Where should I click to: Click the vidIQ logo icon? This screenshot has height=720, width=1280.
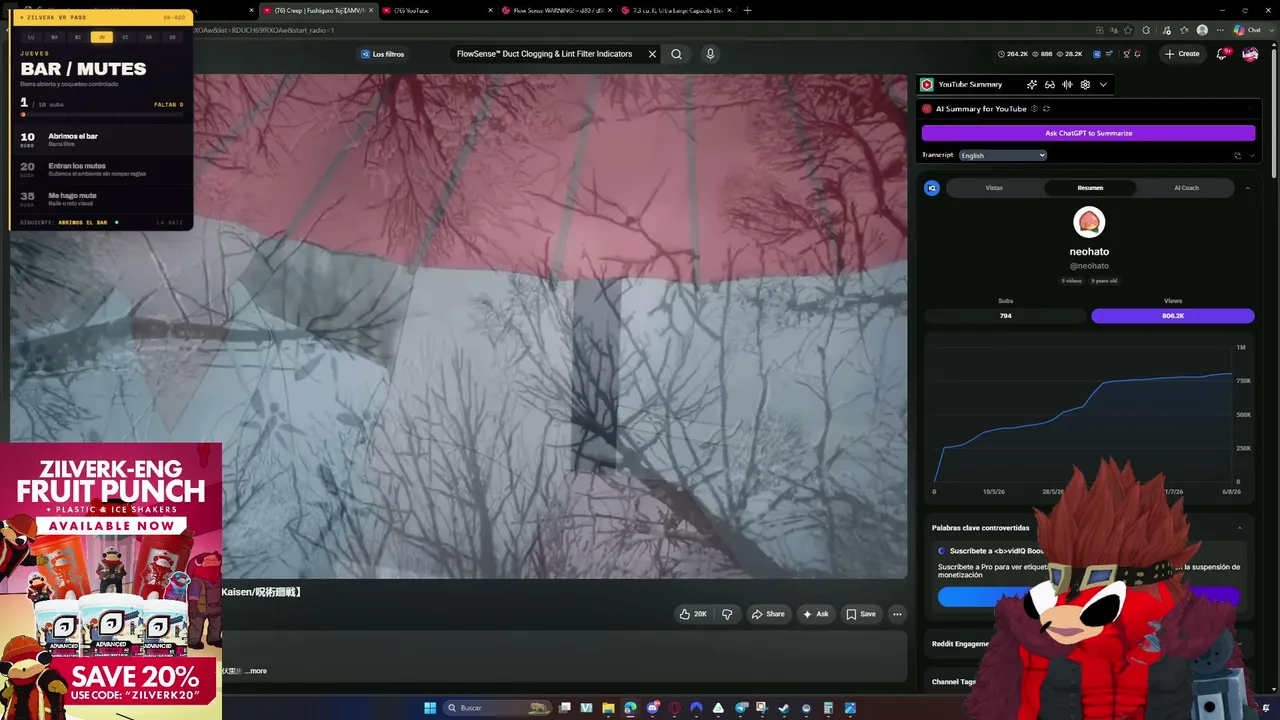tap(931, 188)
